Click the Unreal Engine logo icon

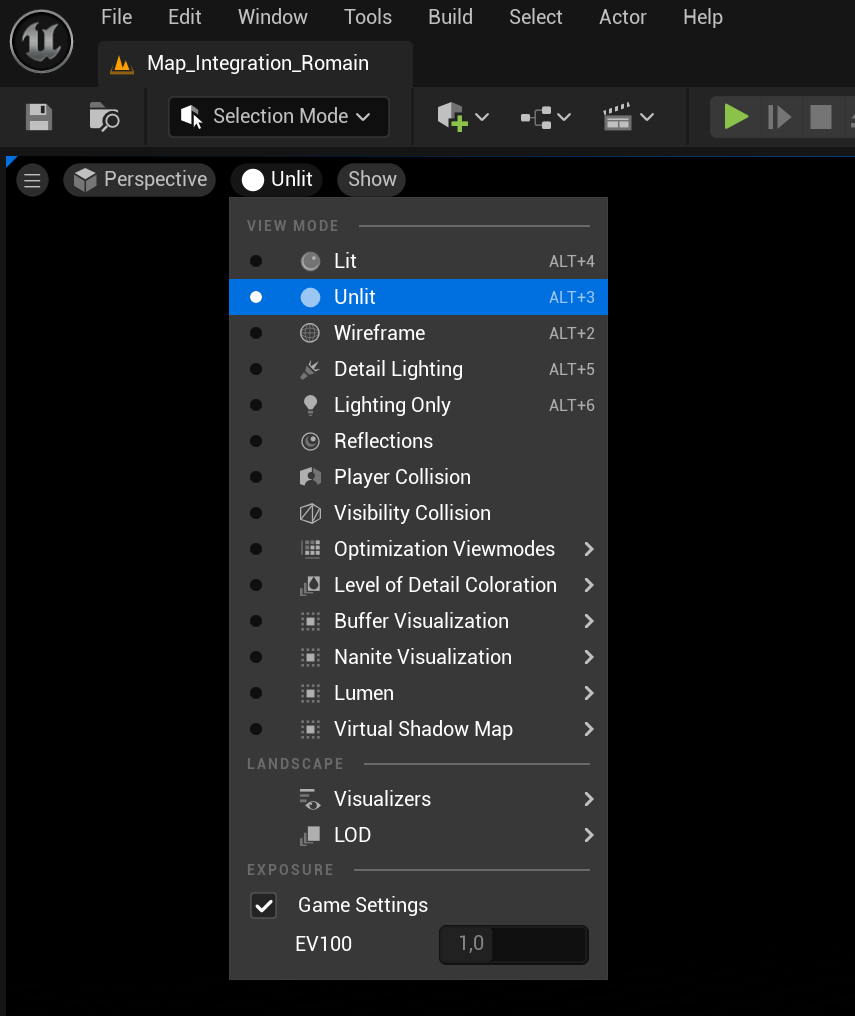[41, 41]
